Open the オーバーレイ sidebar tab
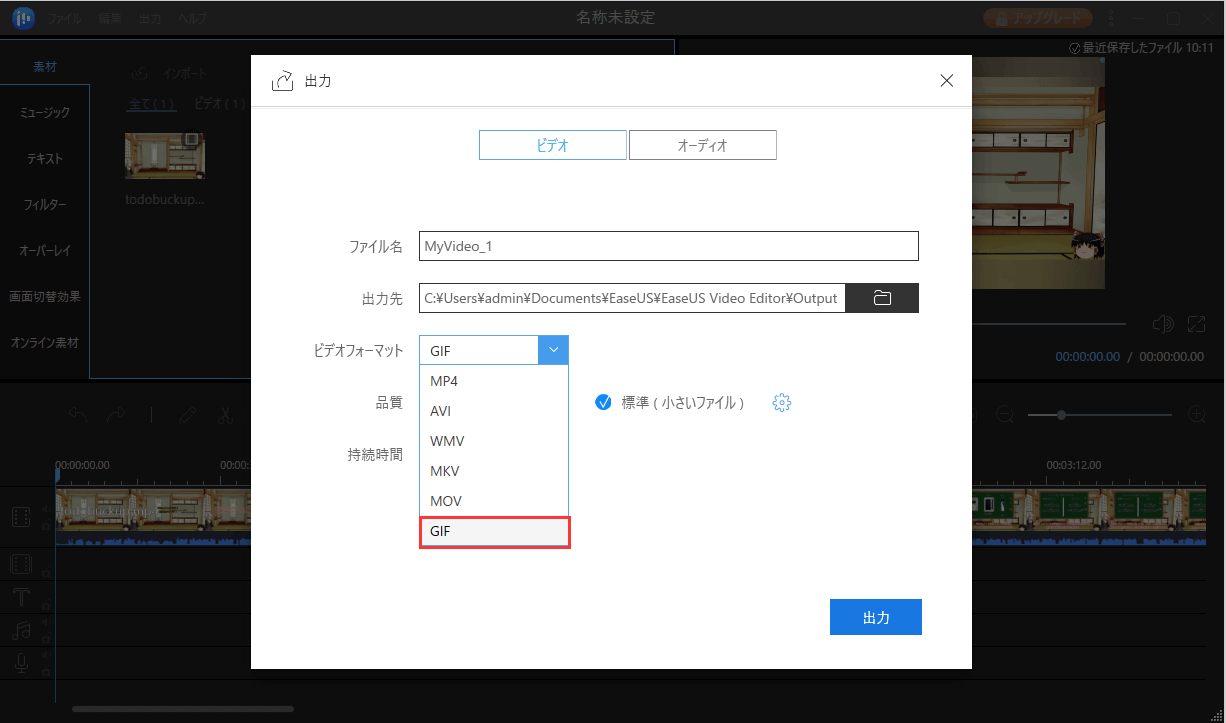1226x723 pixels. (x=45, y=251)
